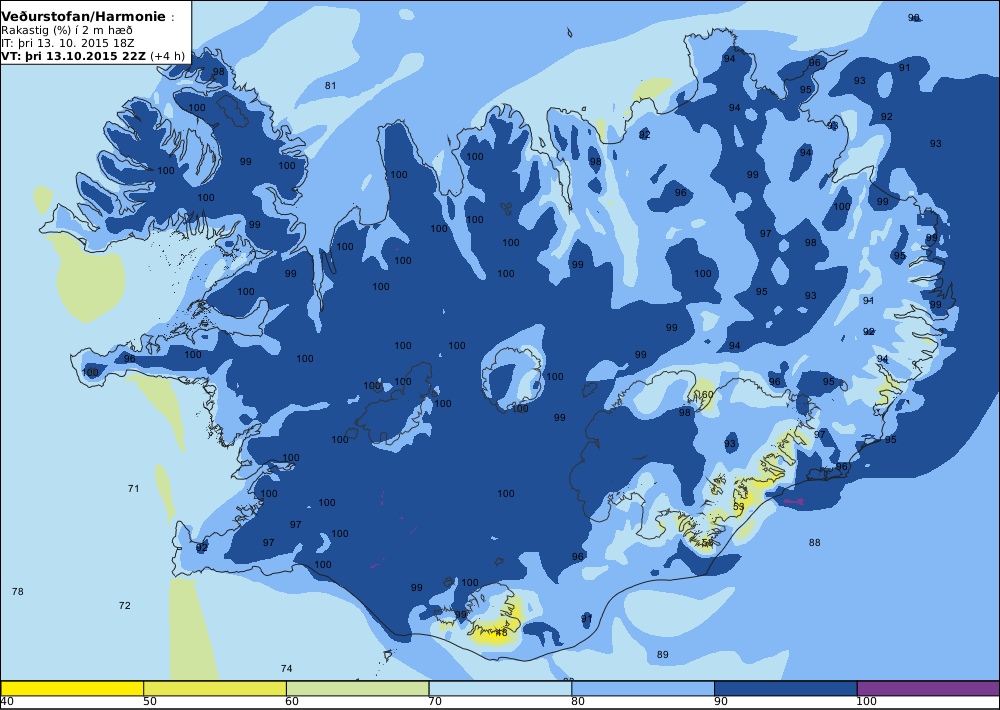Click the humidity value 89 on the map
Image resolution: width=1000 pixels, height=710 pixels.
click(x=663, y=655)
